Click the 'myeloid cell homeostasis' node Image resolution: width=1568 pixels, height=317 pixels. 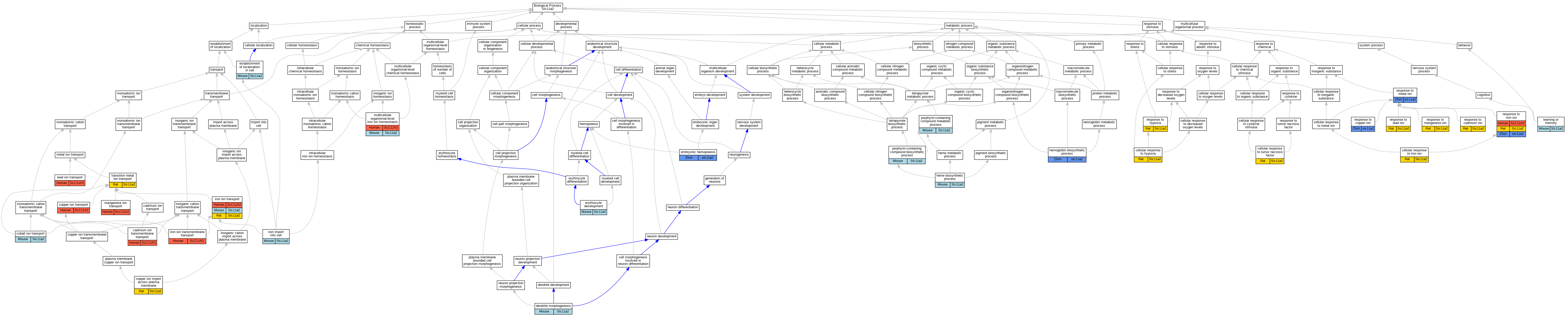444,95
